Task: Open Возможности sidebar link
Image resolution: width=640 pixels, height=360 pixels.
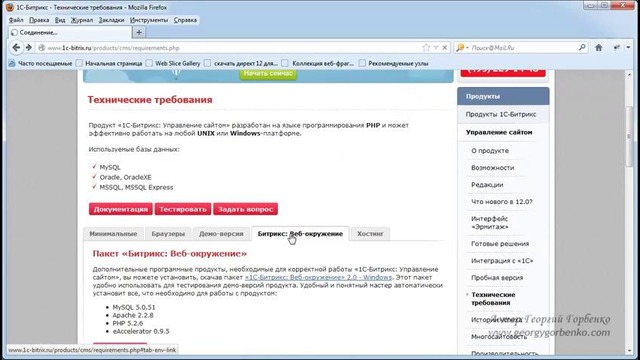Action: click(493, 168)
